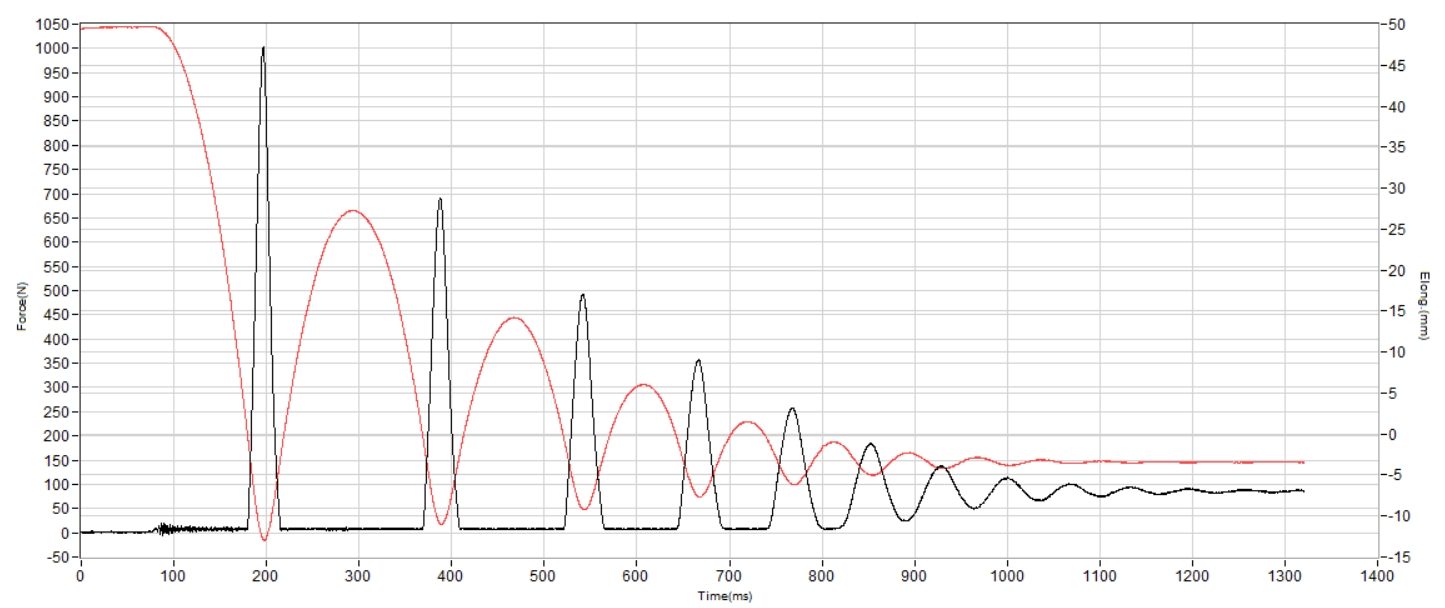
Task: Click the tallest black force peak near 1000 N
Action: pos(263,48)
